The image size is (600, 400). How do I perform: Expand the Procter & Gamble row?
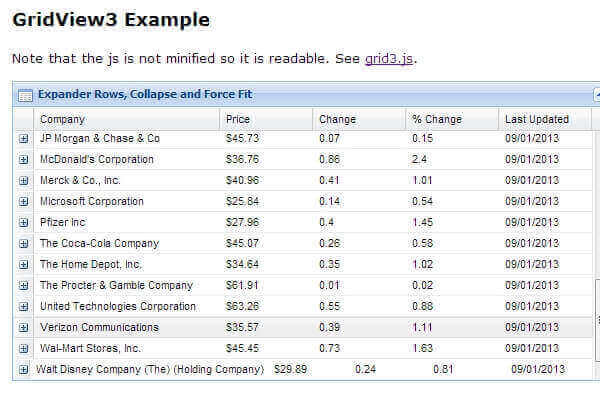(24, 286)
